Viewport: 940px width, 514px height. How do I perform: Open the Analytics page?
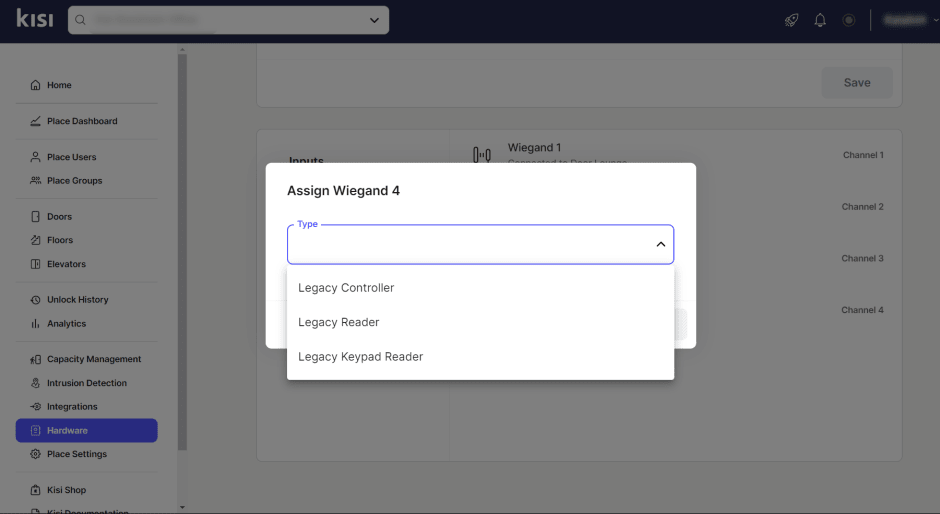[67, 324]
